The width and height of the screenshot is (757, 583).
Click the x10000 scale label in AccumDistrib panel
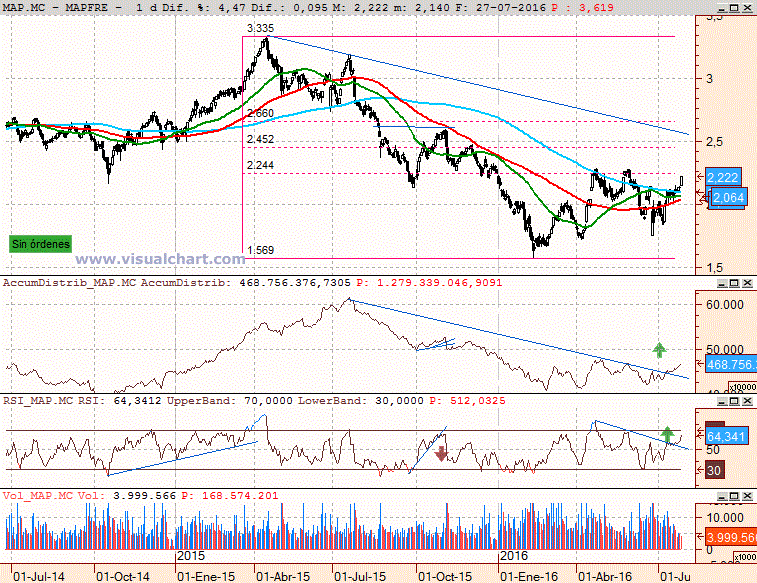tap(743, 387)
